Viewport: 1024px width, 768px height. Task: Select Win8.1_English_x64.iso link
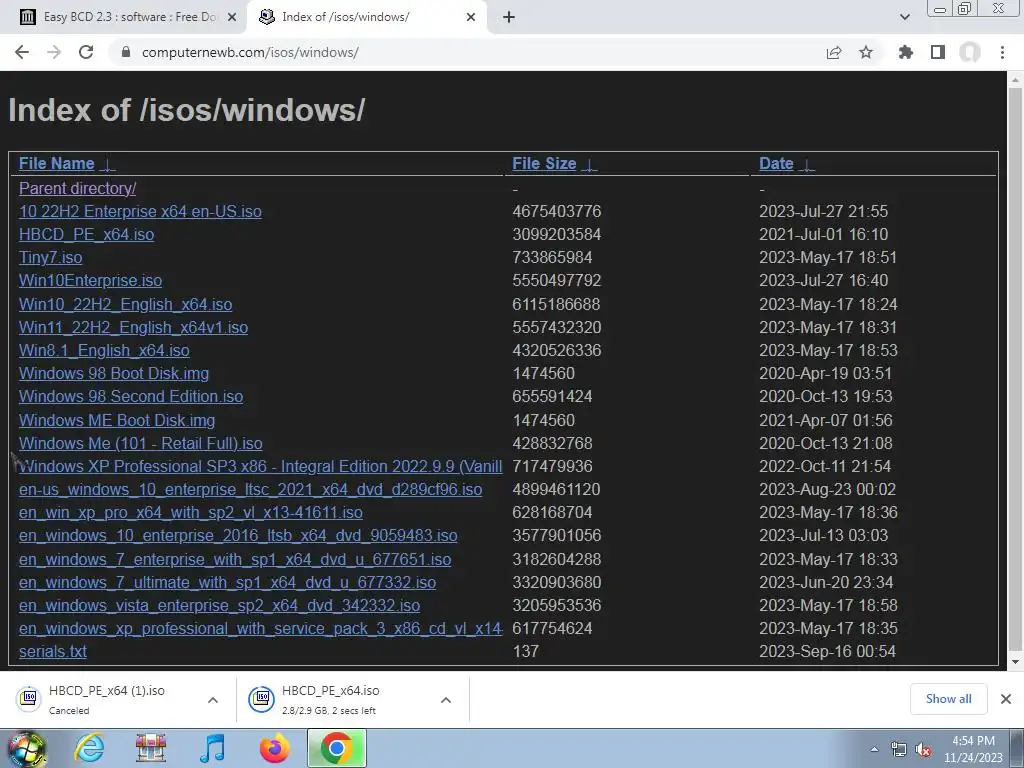click(x=104, y=351)
